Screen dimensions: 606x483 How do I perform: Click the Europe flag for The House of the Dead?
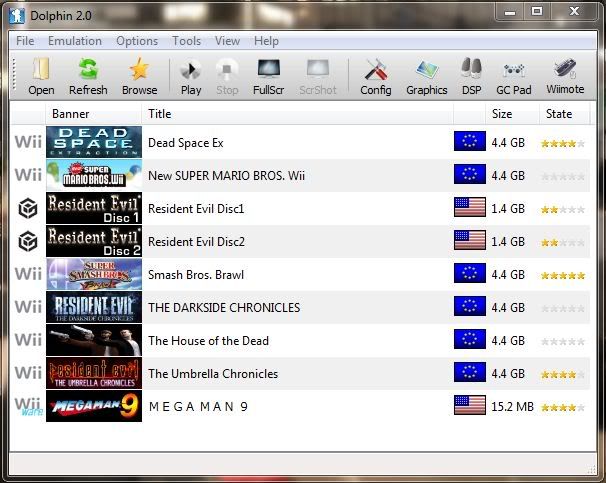(x=470, y=339)
